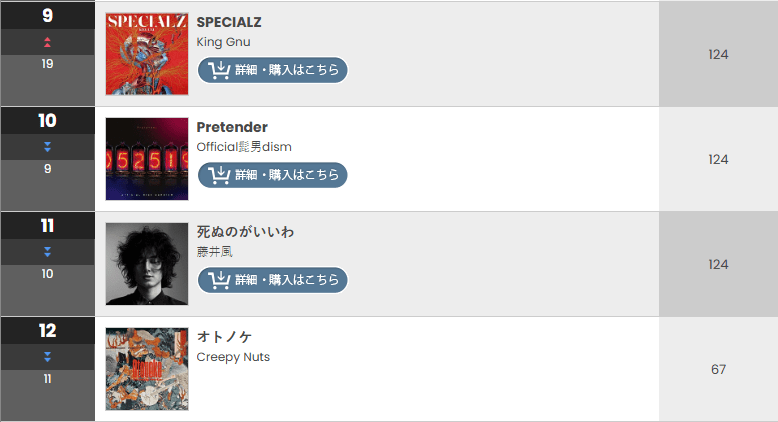The width and height of the screenshot is (778, 422).
Task: Open the Pretender song title link
Action: point(232,127)
